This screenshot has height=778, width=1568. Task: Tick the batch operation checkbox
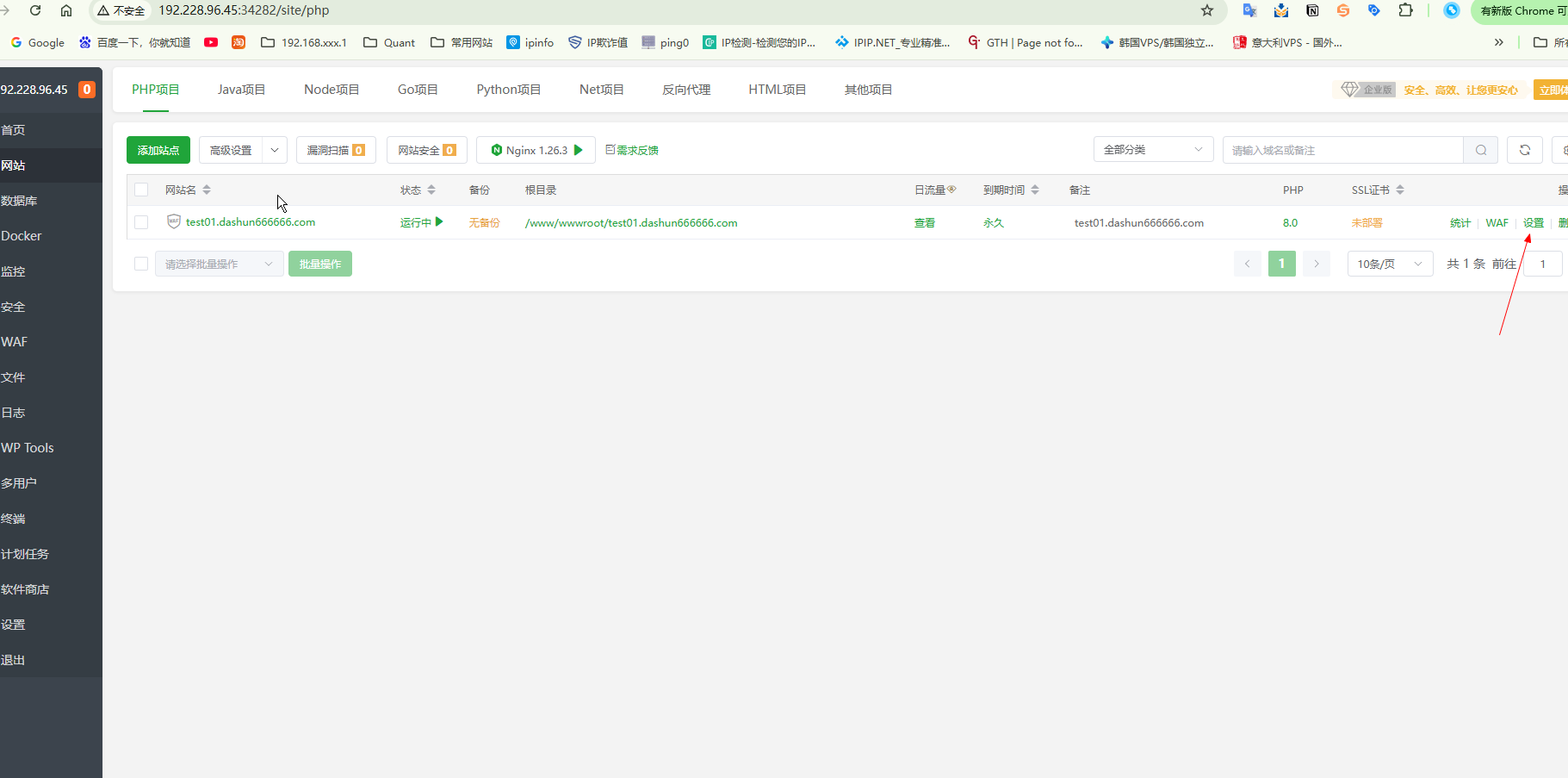coord(141,264)
